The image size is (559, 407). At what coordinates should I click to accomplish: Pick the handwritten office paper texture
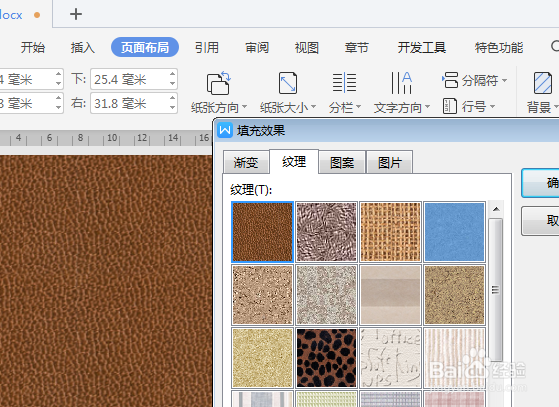390,358
